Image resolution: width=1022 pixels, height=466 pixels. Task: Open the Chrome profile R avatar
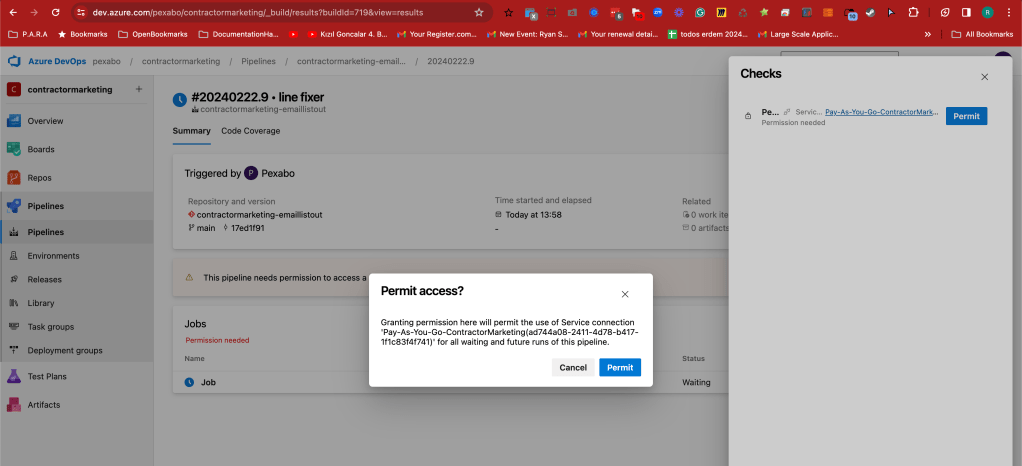pyautogui.click(x=988, y=12)
